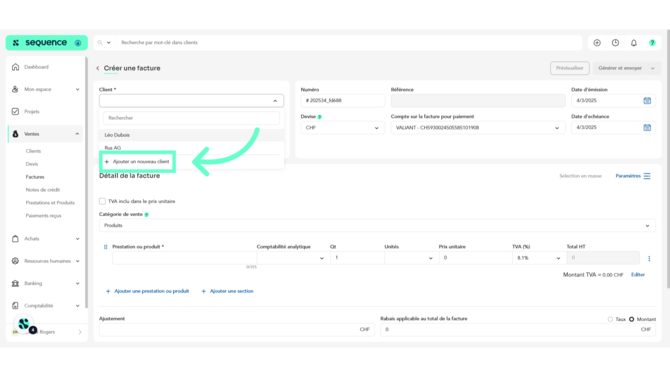
Task: Open Prestations et Produits in sidebar
Action: click(x=50, y=203)
